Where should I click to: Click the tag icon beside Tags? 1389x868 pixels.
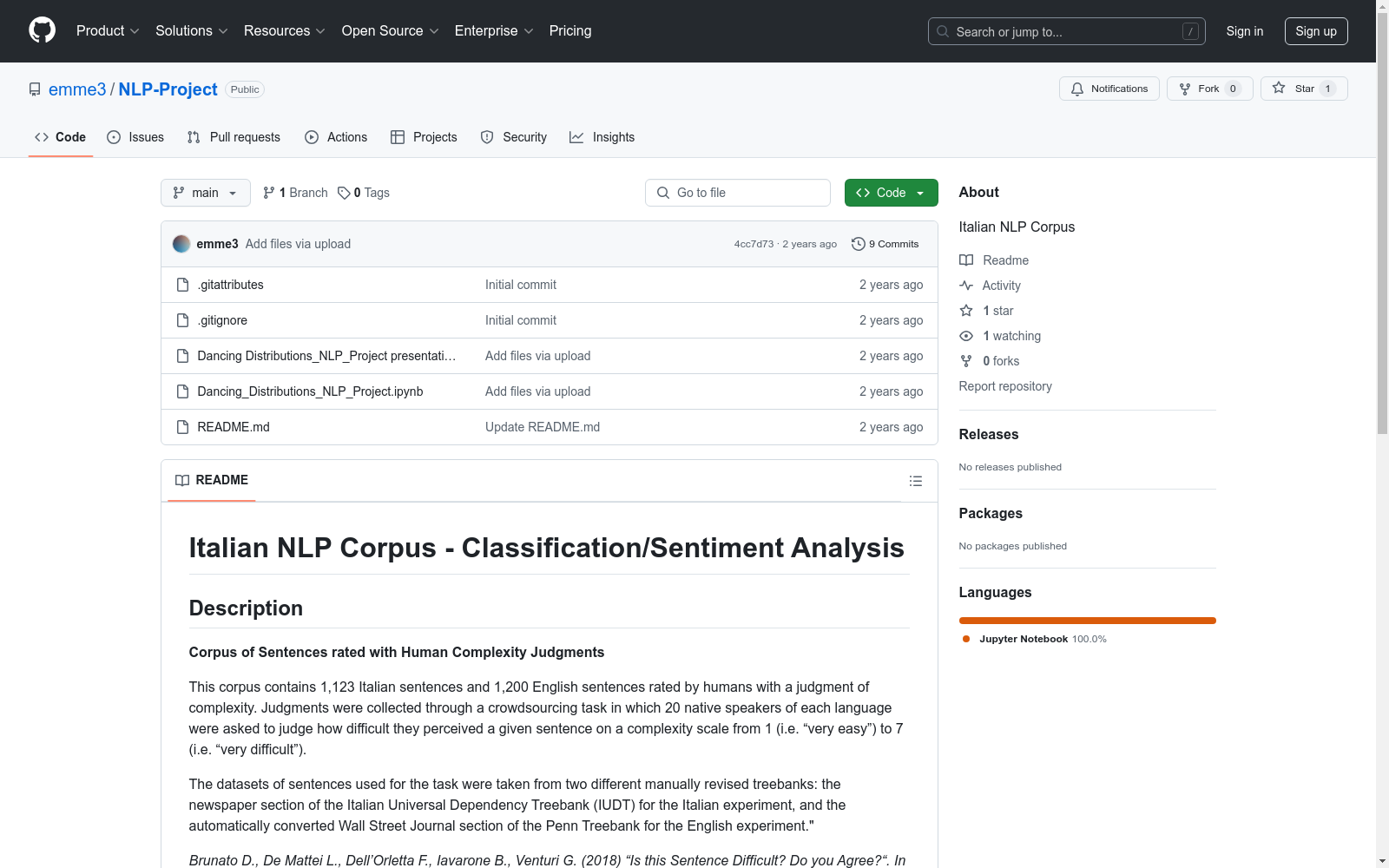[344, 193]
